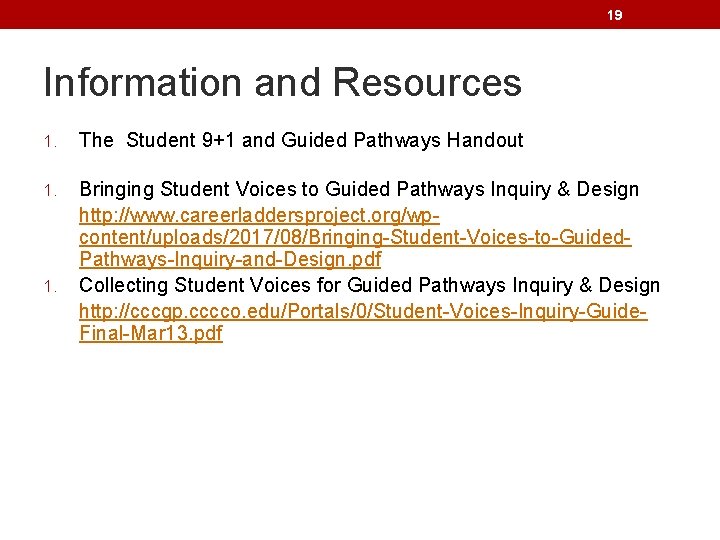Click 'Bringing Student Voices to Guided Pathways Inquiry & Design' line

click(x=359, y=189)
